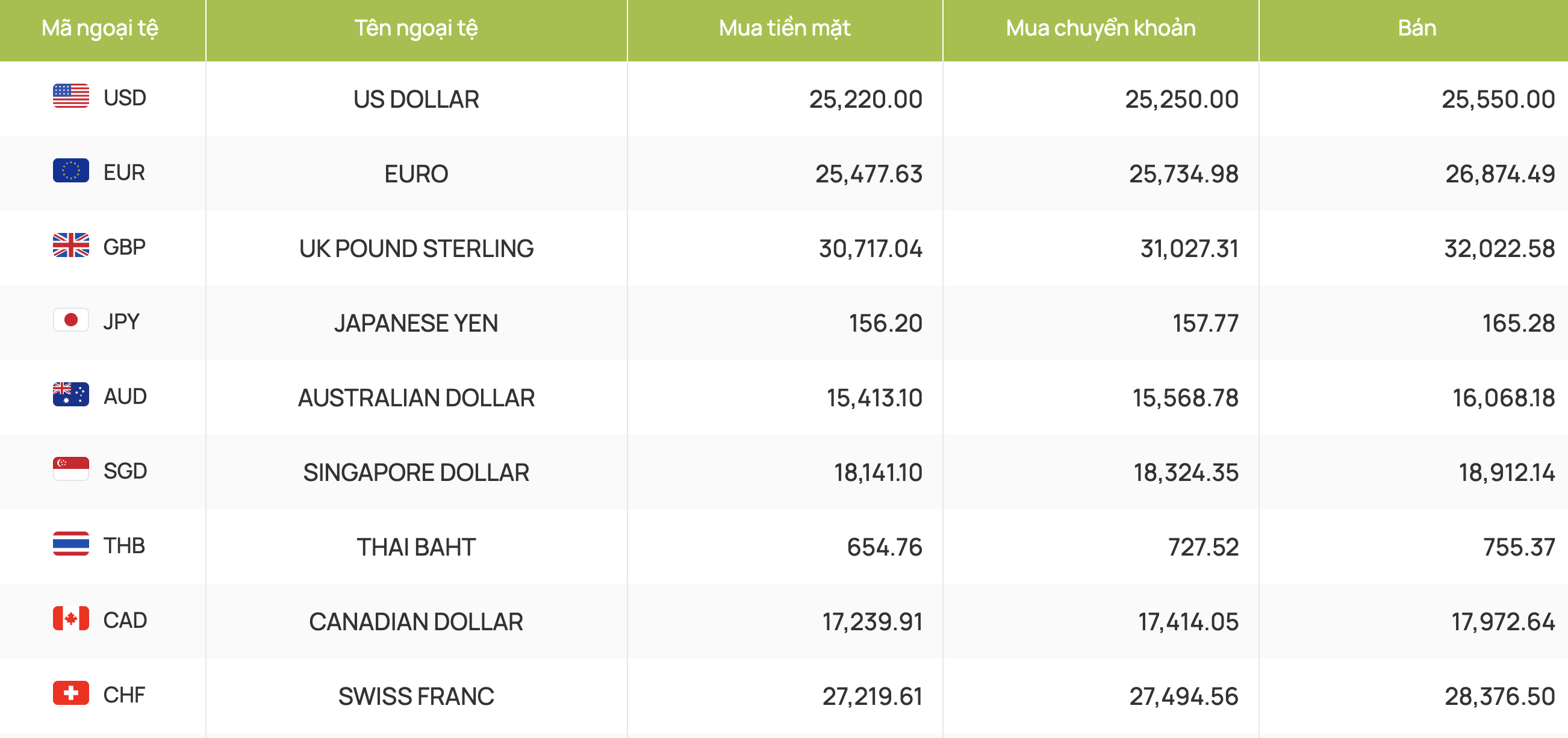Click the Japan flag icon
Image resolution: width=1568 pixels, height=738 pixels.
(70, 321)
